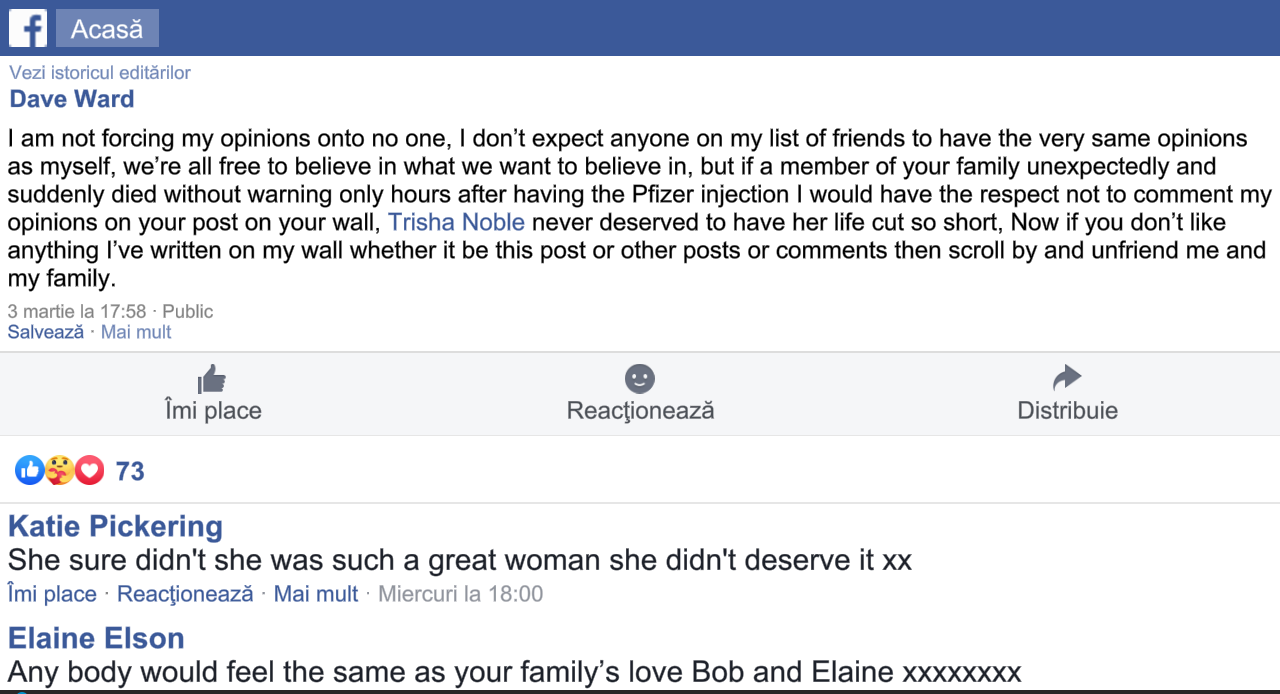Viewport: 1280px width, 694px height.
Task: View the 73 reactions count
Action: pos(130,471)
